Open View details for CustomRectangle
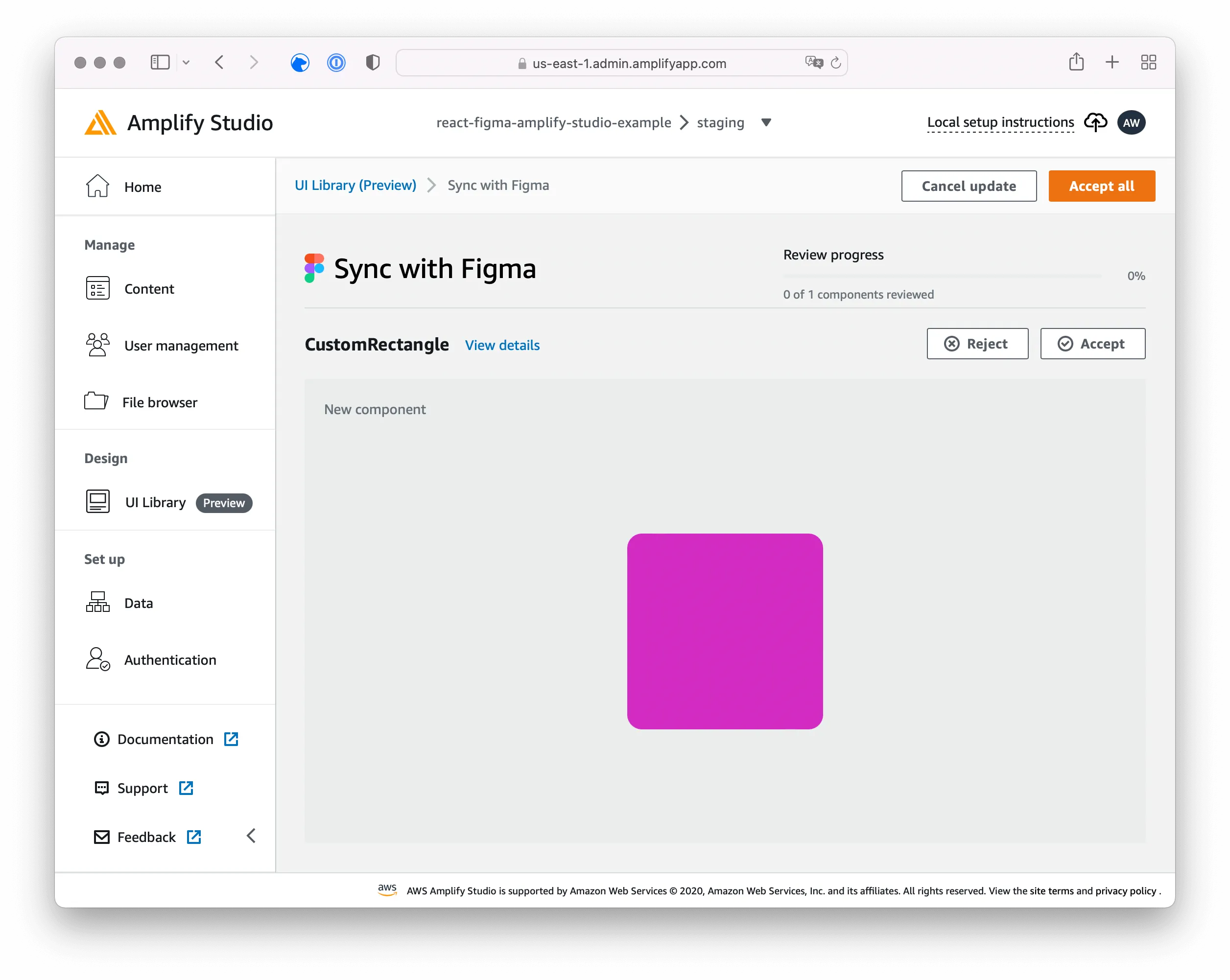This screenshot has width=1230, height=980. pos(501,345)
